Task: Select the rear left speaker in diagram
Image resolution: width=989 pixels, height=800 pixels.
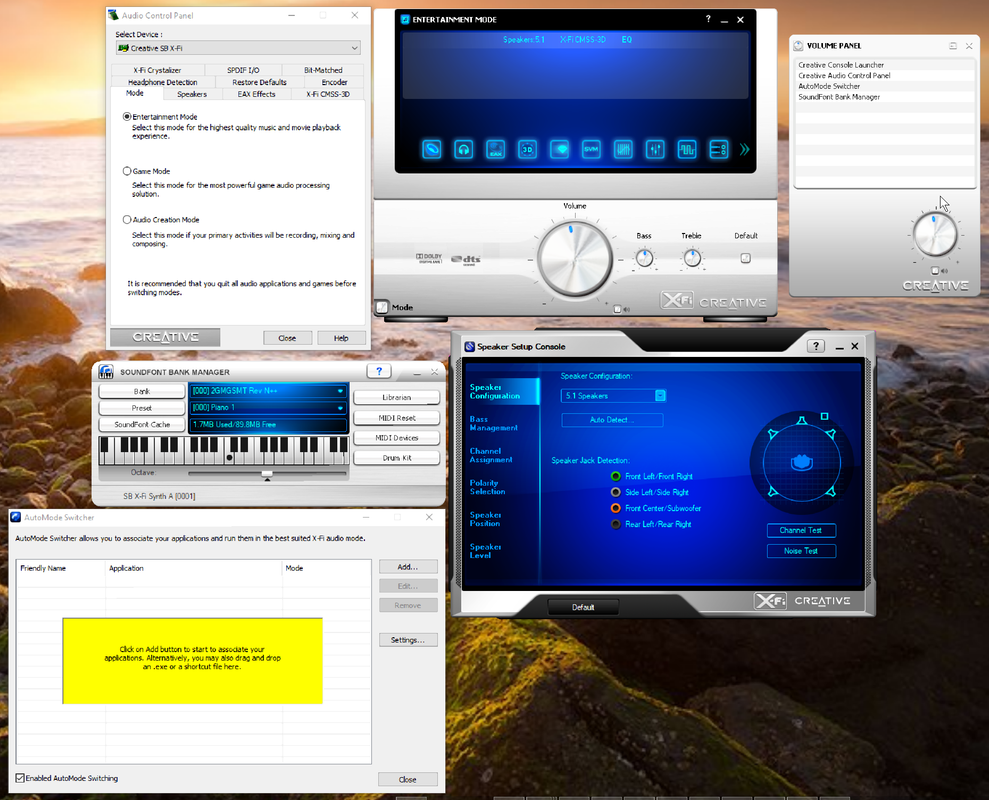Action: [773, 491]
